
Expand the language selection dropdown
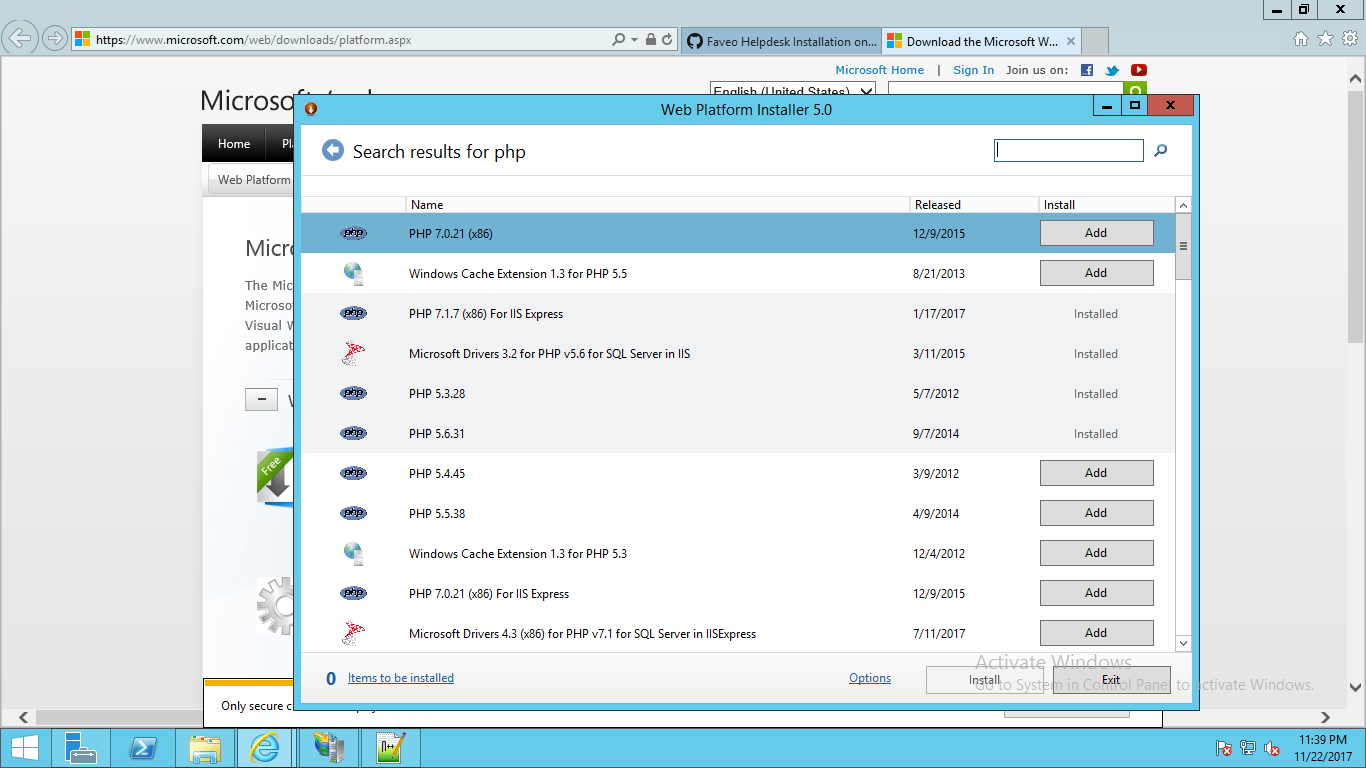[x=867, y=91]
